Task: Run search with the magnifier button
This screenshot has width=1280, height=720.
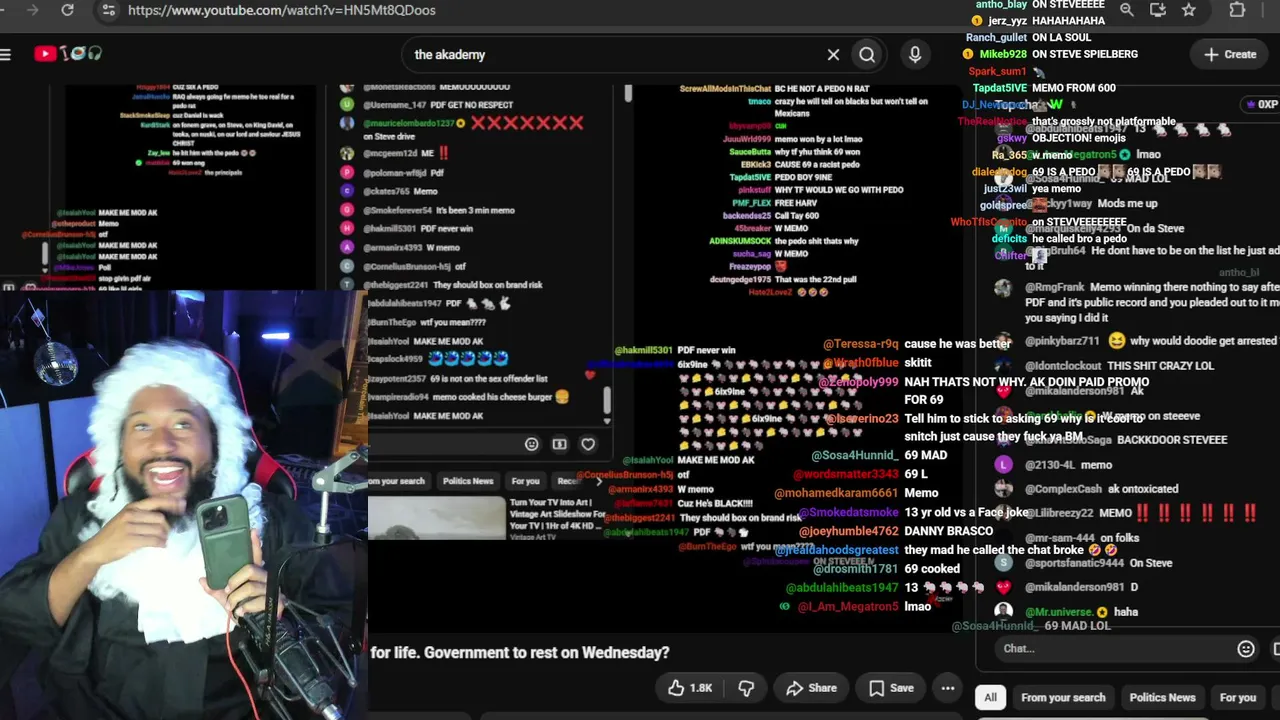Action: pos(867,55)
